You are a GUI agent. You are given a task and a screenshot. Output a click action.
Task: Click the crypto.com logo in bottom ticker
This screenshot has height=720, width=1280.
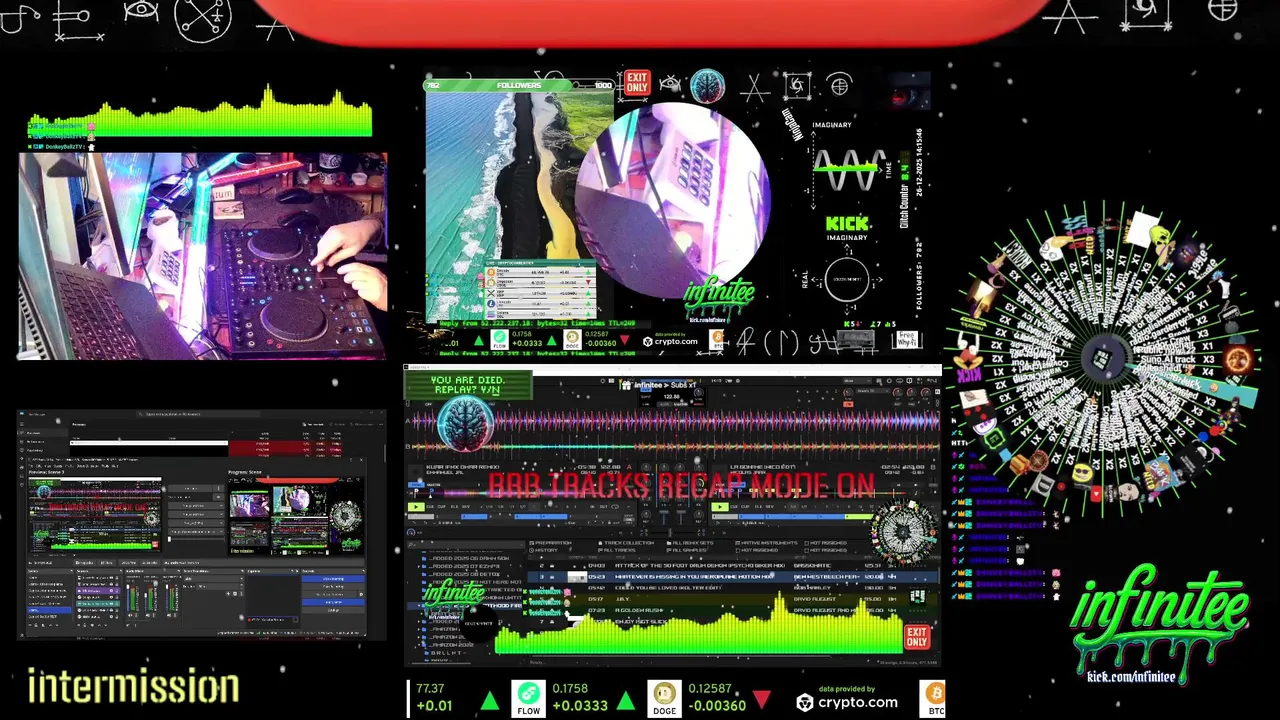pos(847,702)
